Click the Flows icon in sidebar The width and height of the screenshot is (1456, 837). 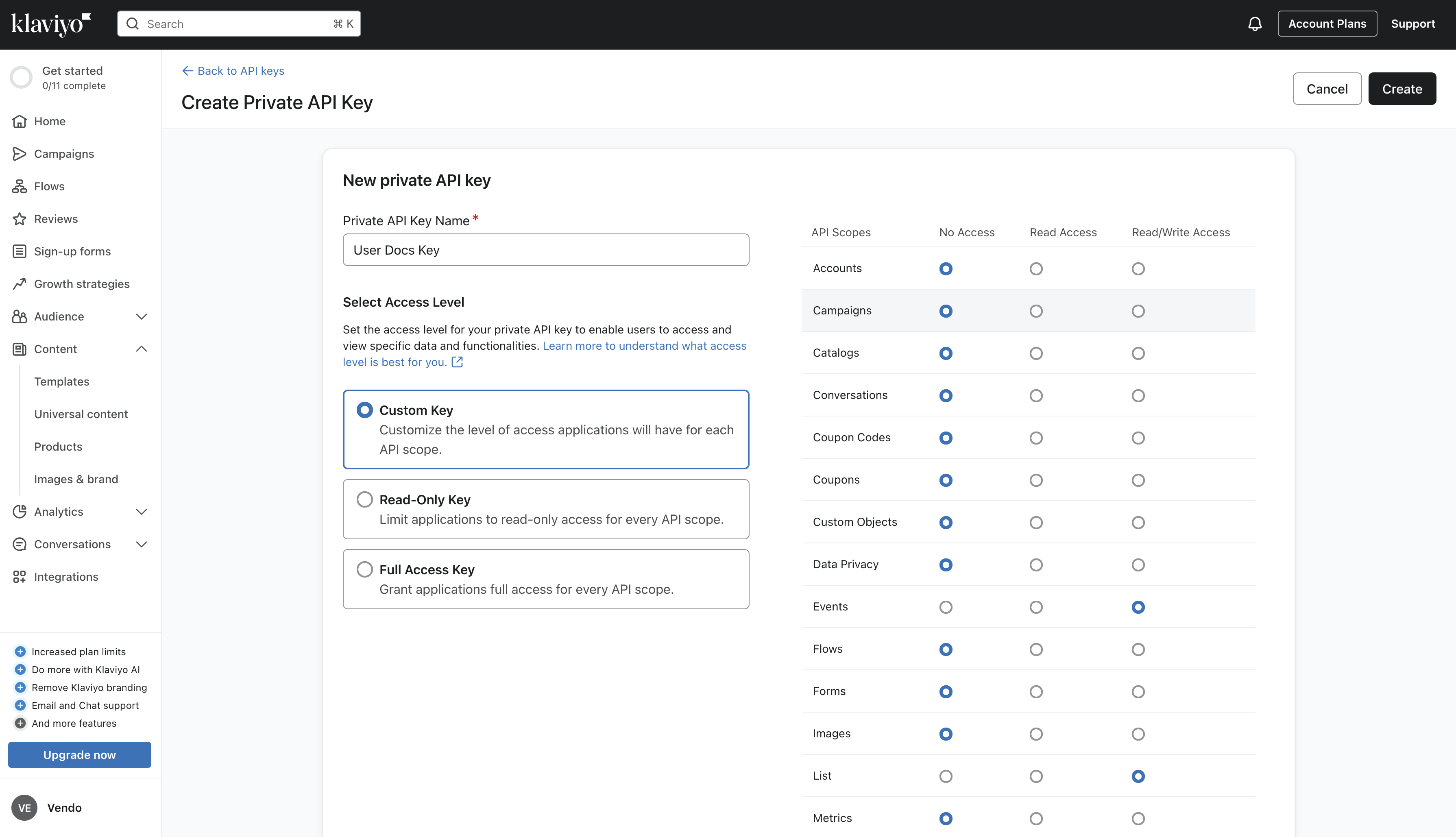20,186
